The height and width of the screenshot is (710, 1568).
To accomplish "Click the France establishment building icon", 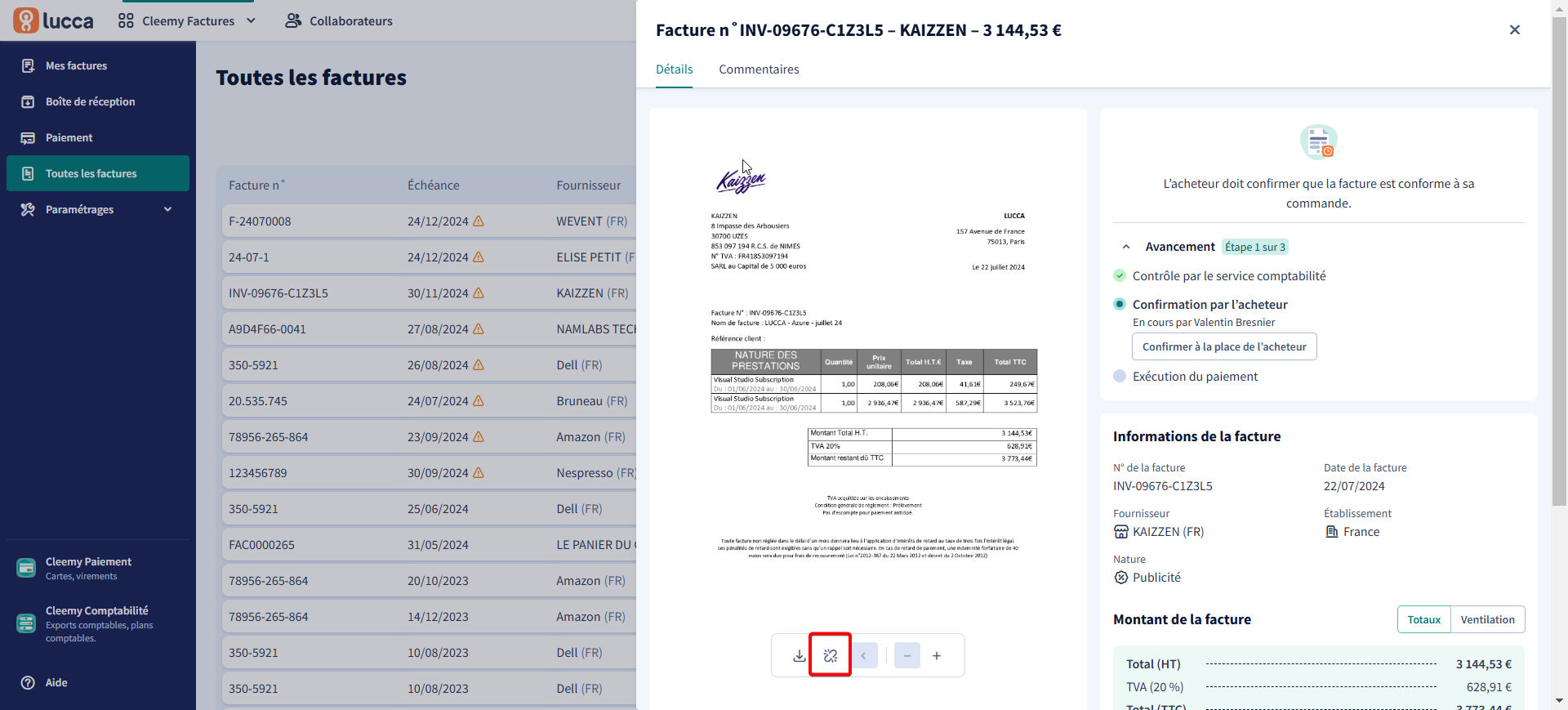I will [x=1332, y=532].
